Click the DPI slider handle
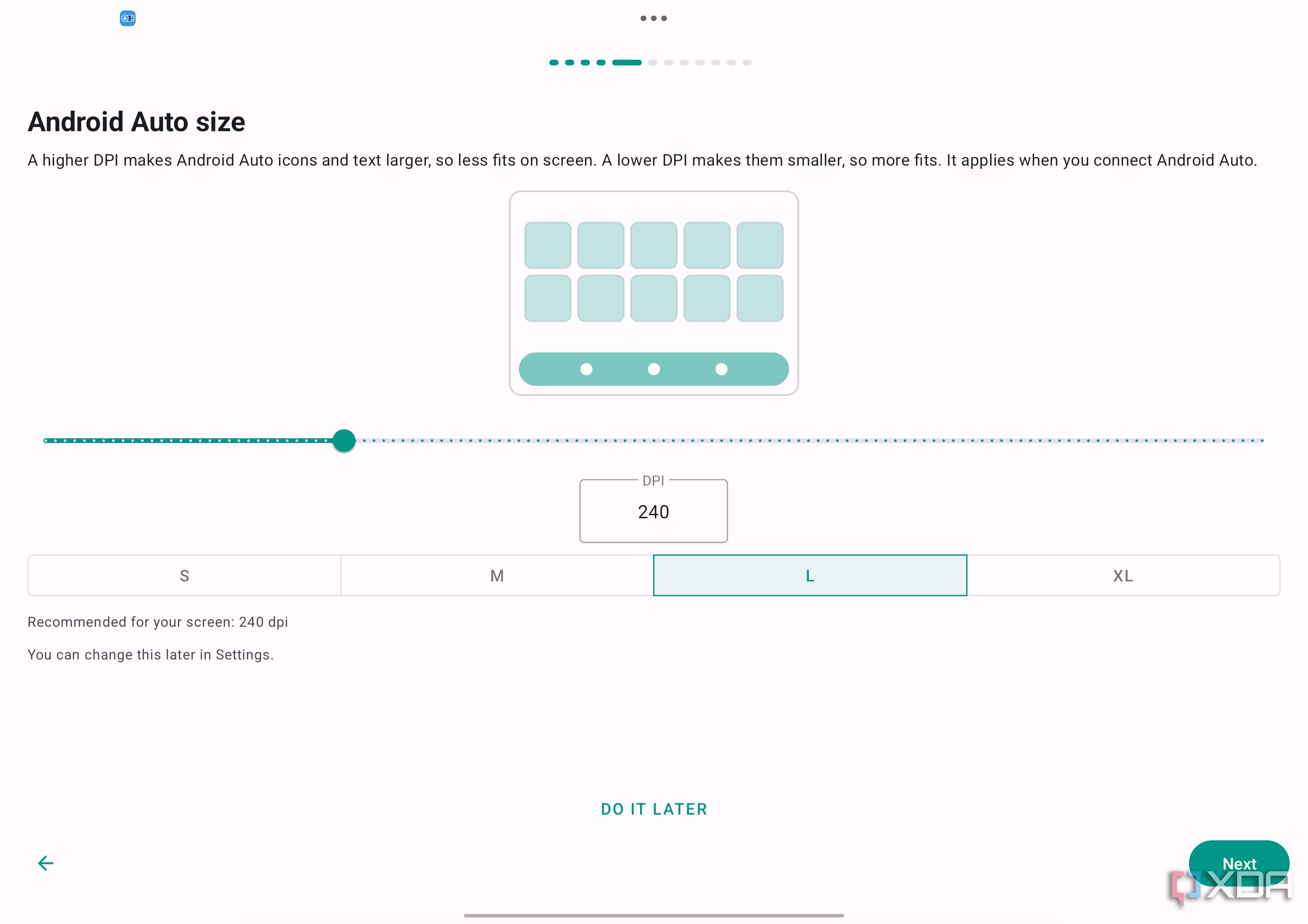This screenshot has width=1308, height=924. [x=344, y=441]
